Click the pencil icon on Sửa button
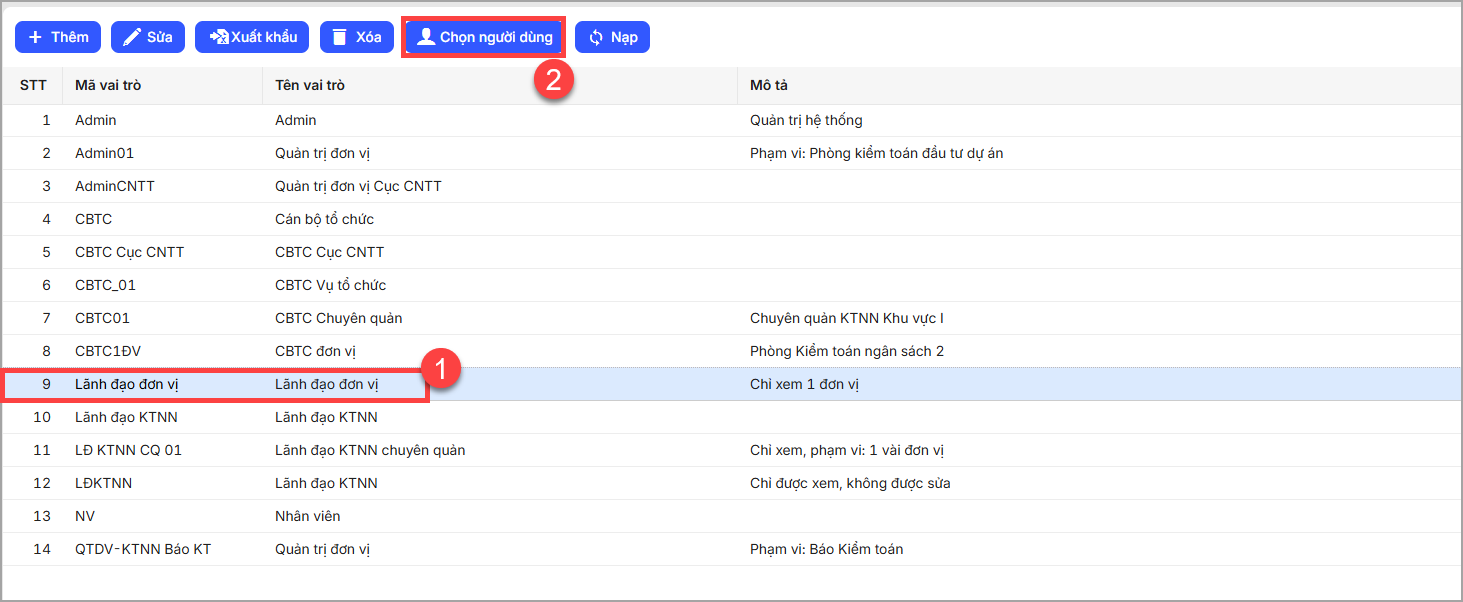The width and height of the screenshot is (1463, 602). [x=132, y=37]
